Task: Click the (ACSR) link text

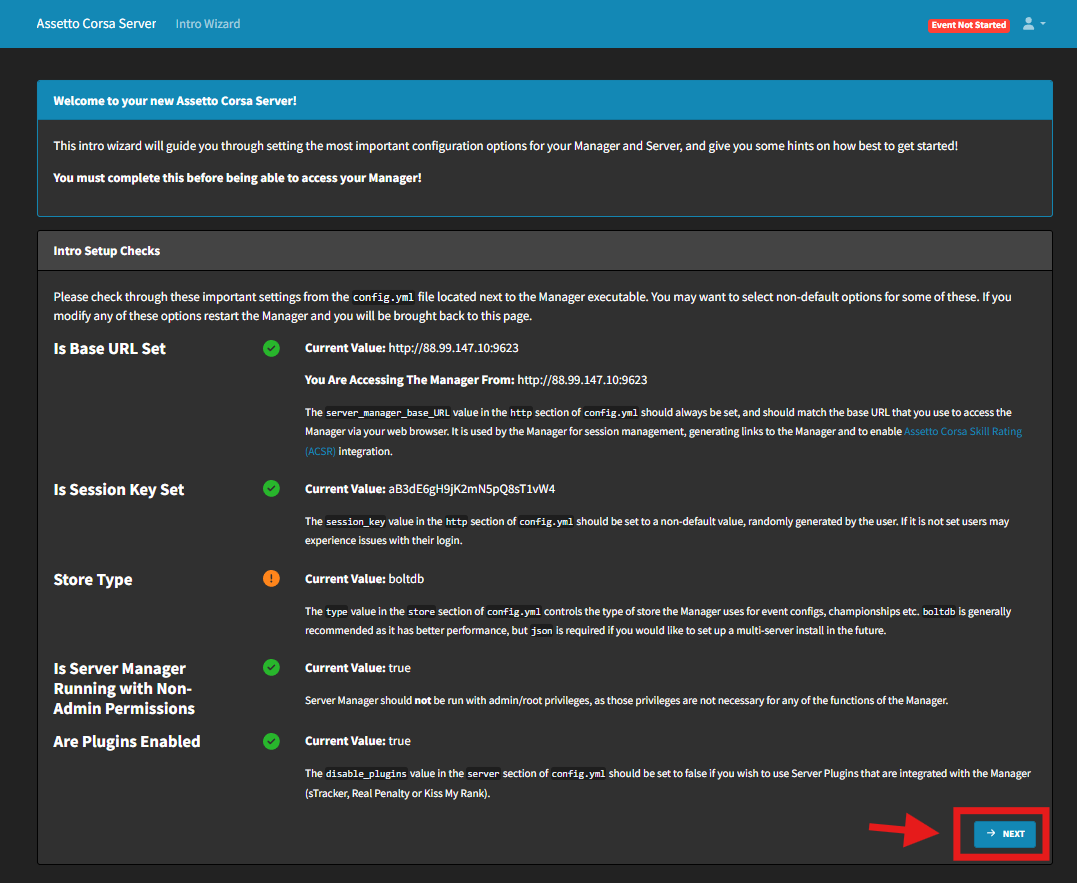Action: [x=320, y=451]
